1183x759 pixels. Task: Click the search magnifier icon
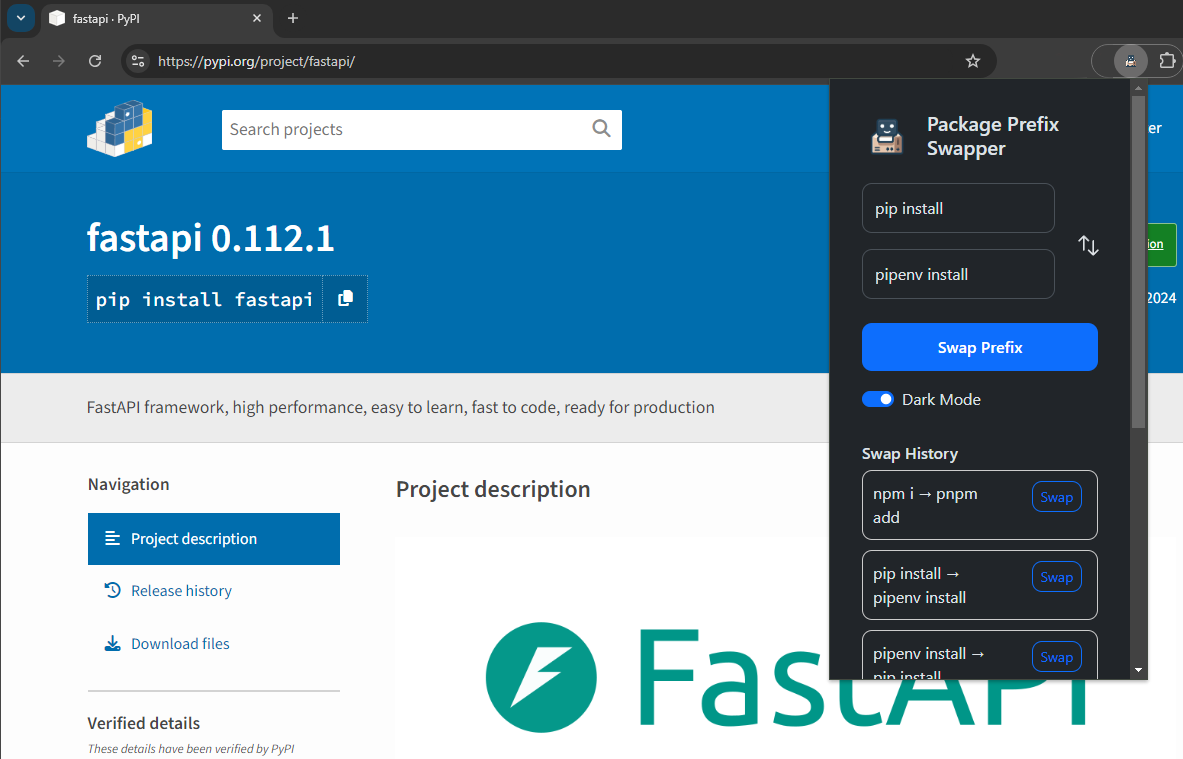point(601,129)
